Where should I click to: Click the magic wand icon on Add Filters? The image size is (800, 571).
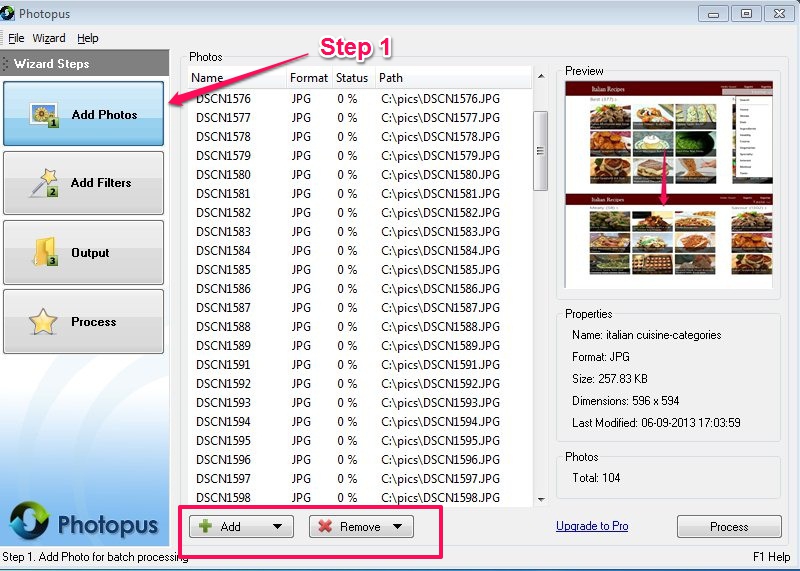(x=44, y=183)
